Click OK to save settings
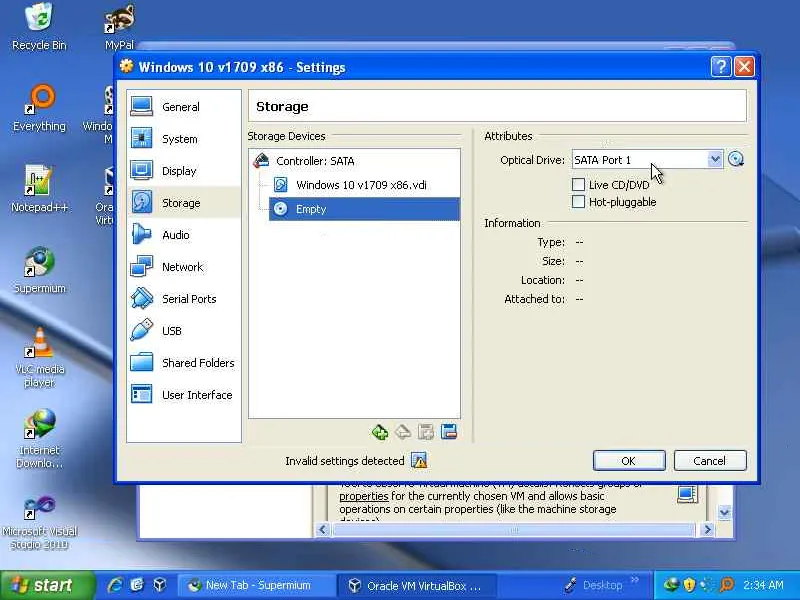This screenshot has width=800, height=600. [x=629, y=461]
